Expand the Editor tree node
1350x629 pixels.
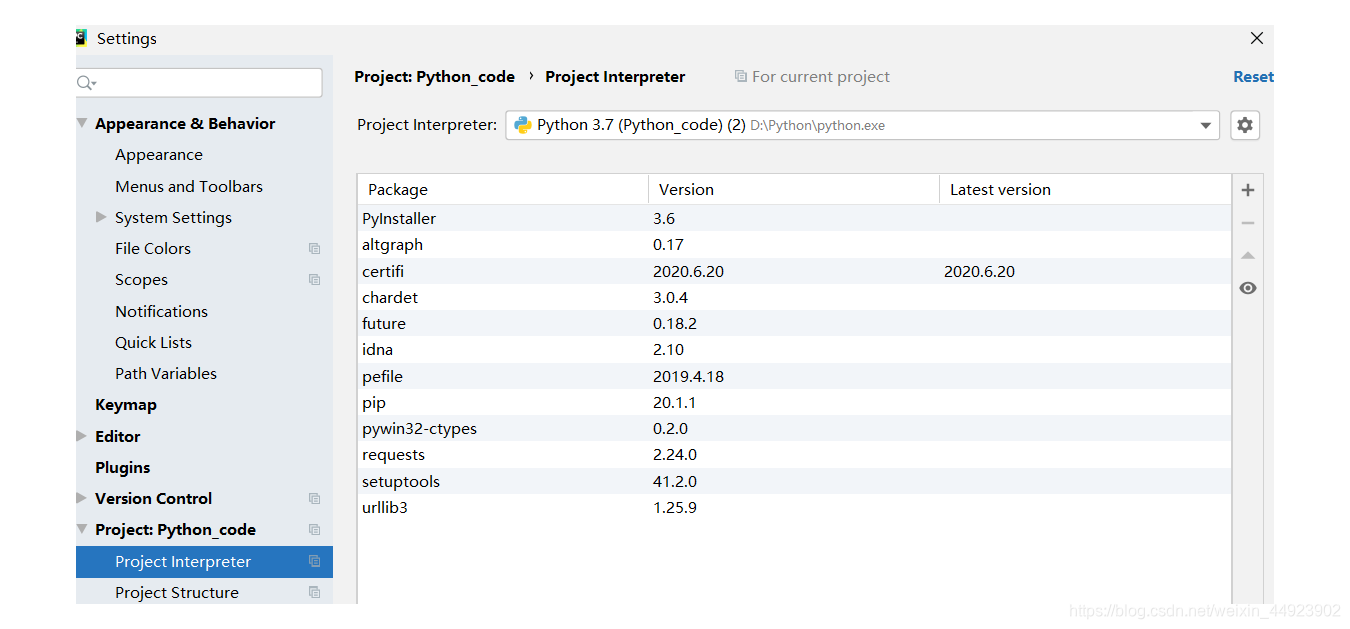[x=81, y=436]
